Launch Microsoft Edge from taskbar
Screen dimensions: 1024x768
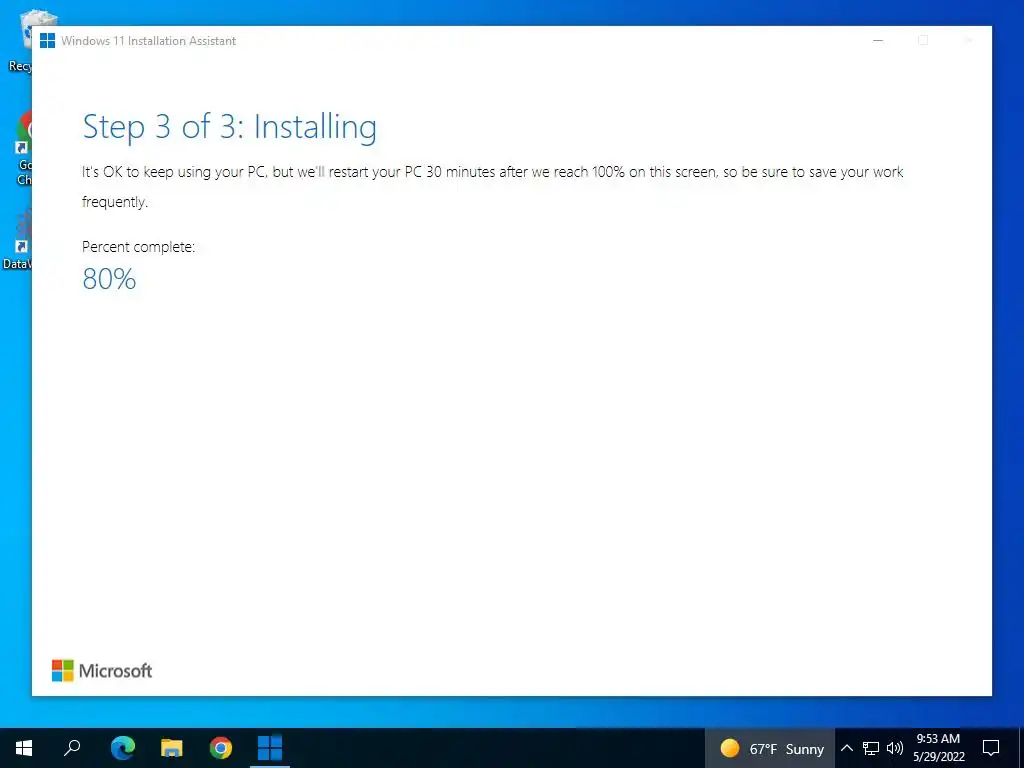tap(122, 747)
